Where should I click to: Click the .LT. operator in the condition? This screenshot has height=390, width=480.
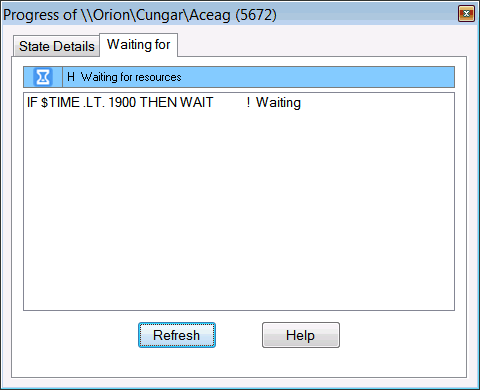(x=94, y=102)
